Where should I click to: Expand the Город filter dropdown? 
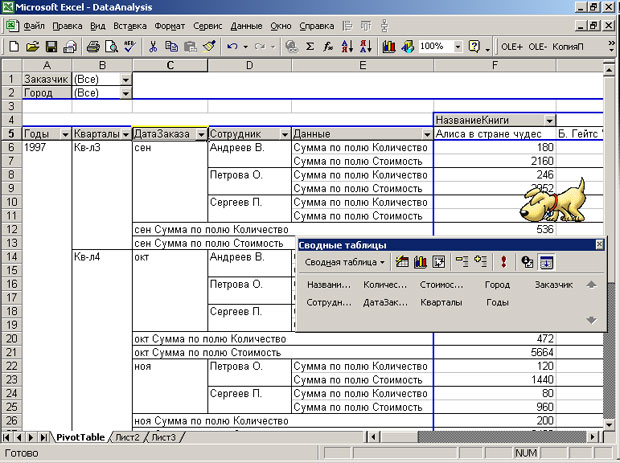(125, 93)
